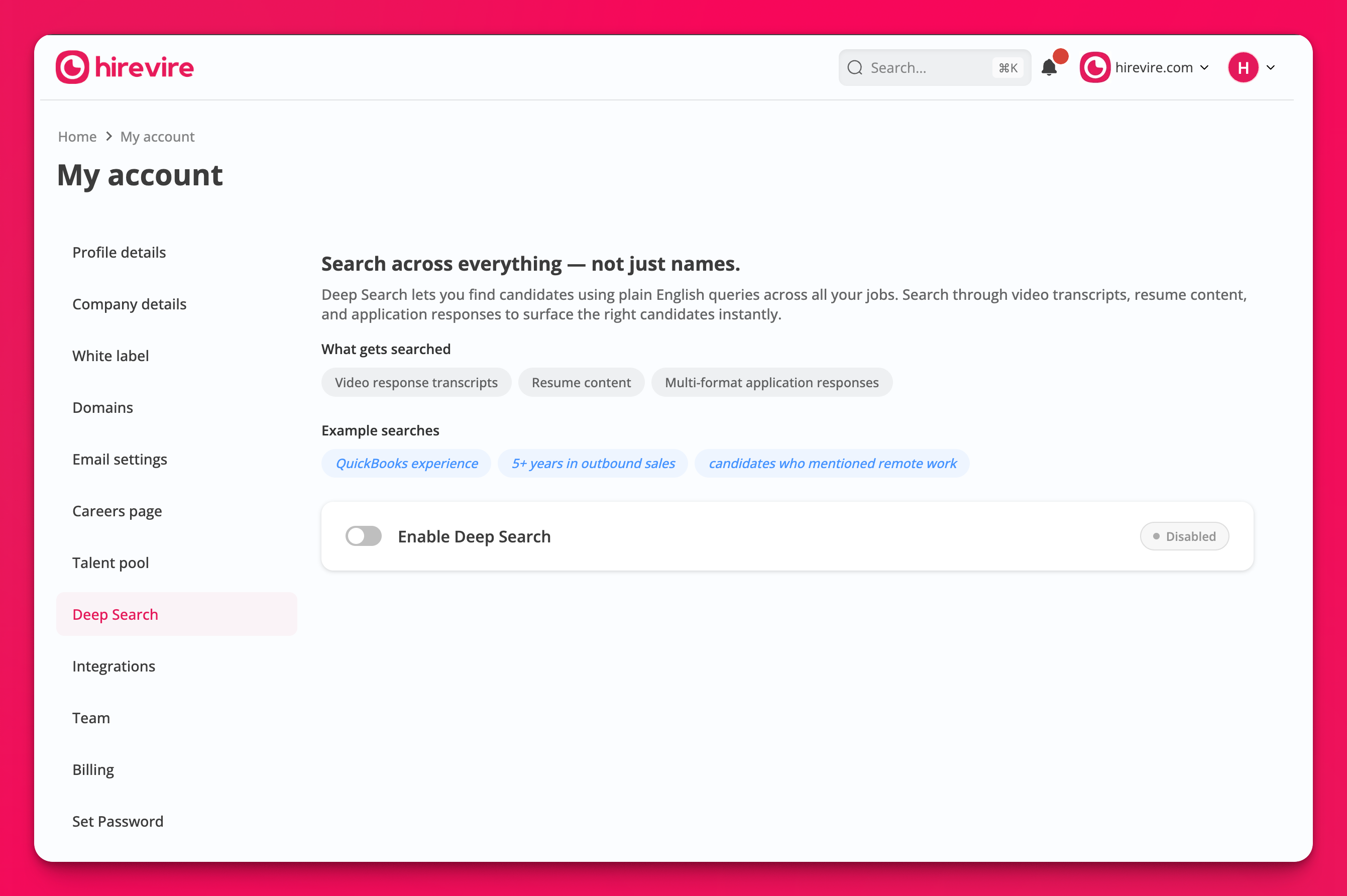The width and height of the screenshot is (1347, 896).
Task: Click candidates who mentioned remote work chip
Action: pyautogui.click(x=832, y=463)
